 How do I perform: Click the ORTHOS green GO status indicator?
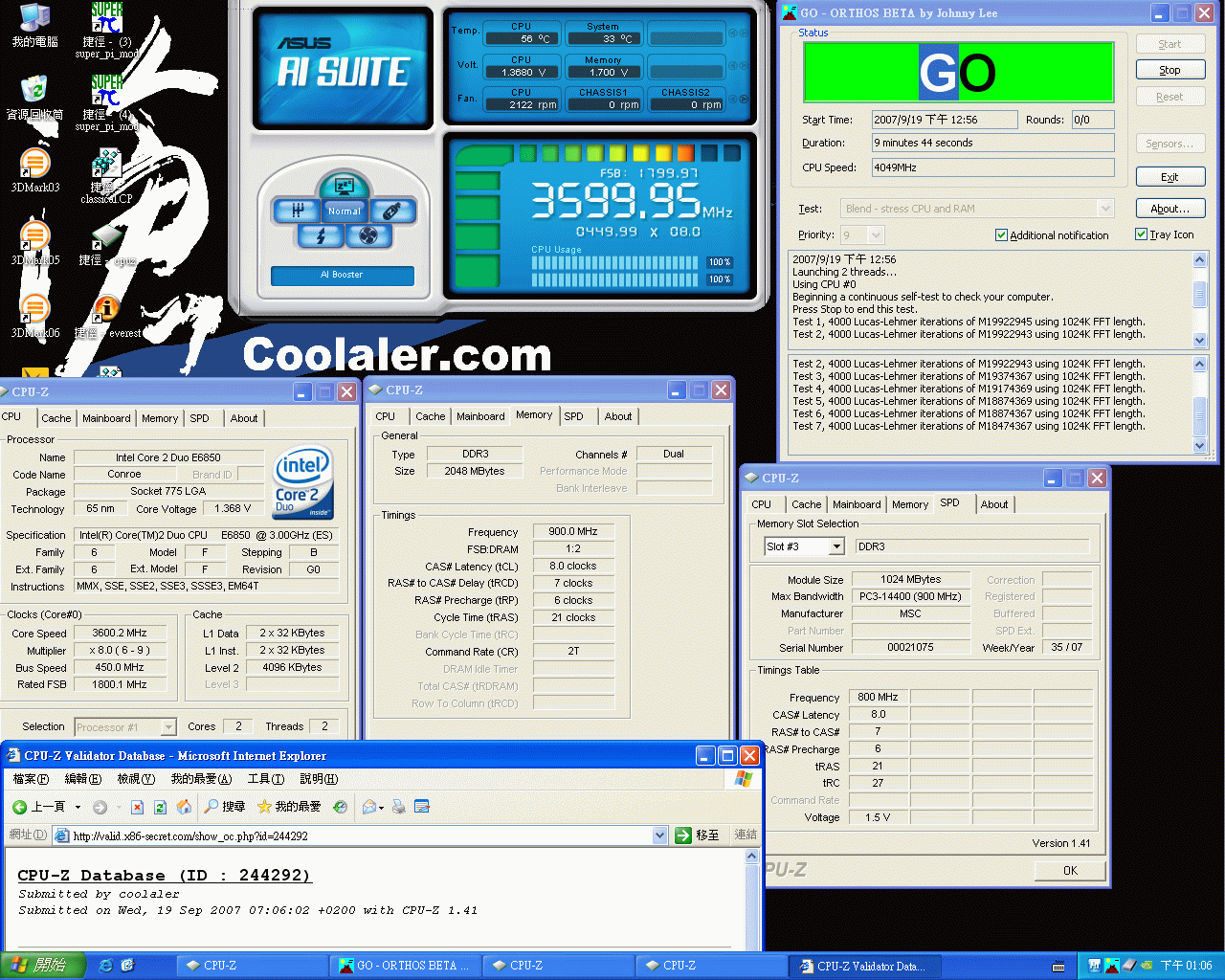958,72
